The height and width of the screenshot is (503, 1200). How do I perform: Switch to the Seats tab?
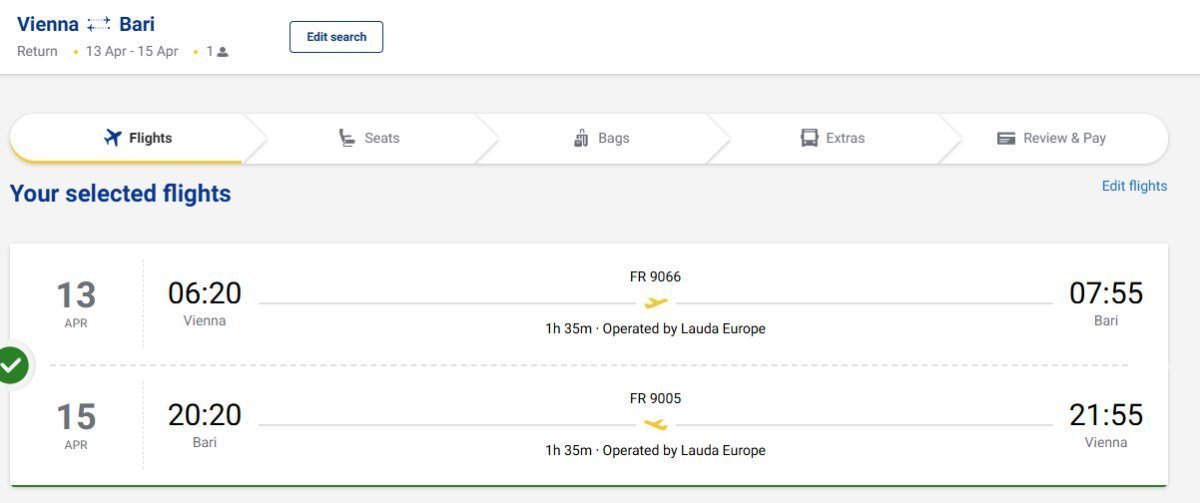click(x=368, y=138)
